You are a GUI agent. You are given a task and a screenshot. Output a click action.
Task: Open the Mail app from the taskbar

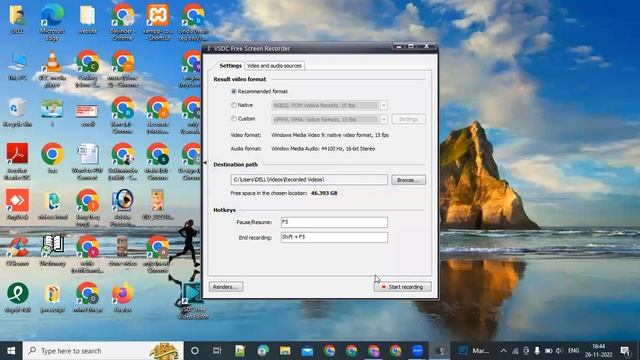[307, 351]
